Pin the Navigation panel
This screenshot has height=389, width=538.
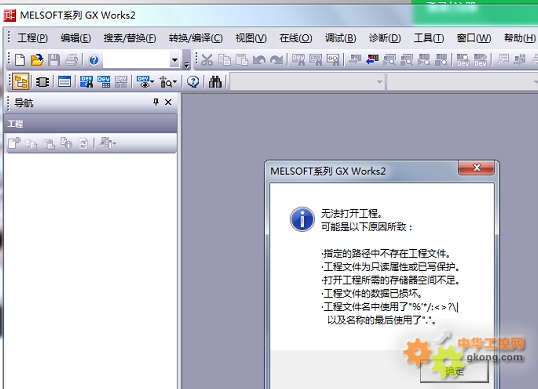pos(156,102)
